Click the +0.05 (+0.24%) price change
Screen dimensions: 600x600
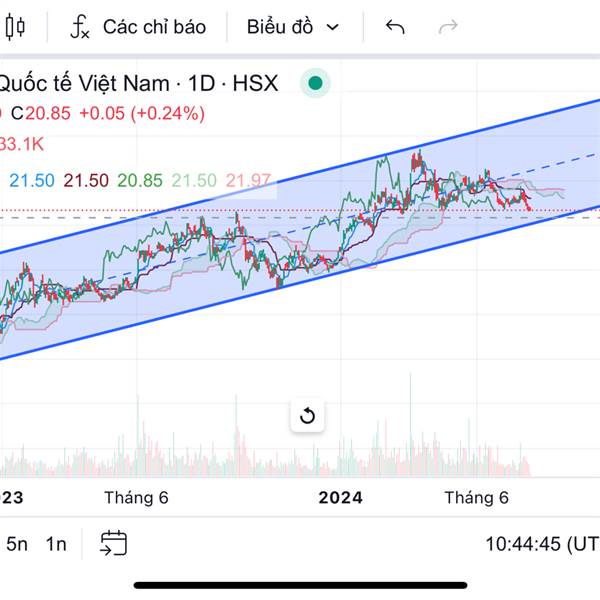coord(142,113)
